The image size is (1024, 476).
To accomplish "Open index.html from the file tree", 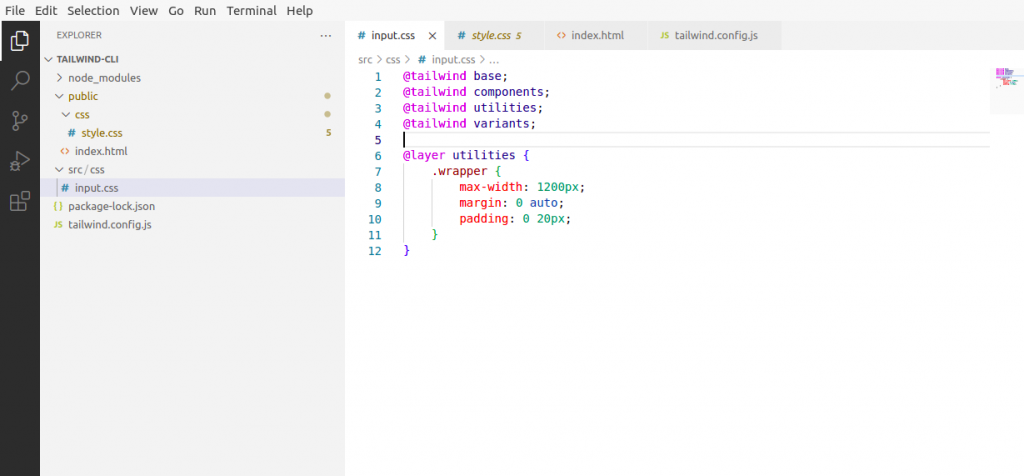I will pos(101,151).
